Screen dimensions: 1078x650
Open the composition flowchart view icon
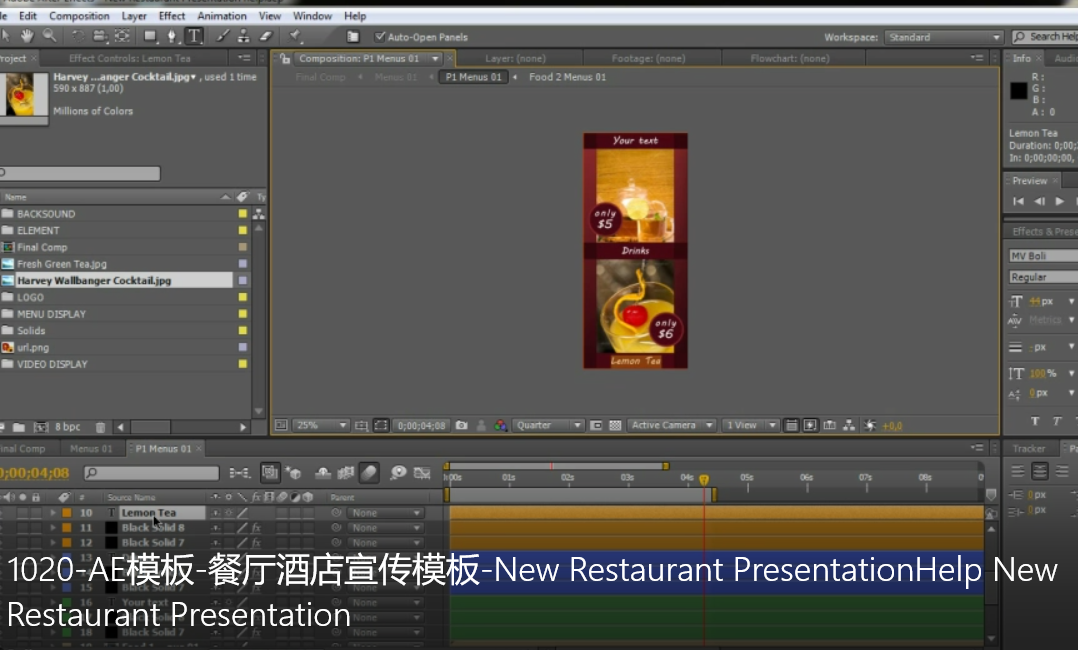tap(849, 426)
